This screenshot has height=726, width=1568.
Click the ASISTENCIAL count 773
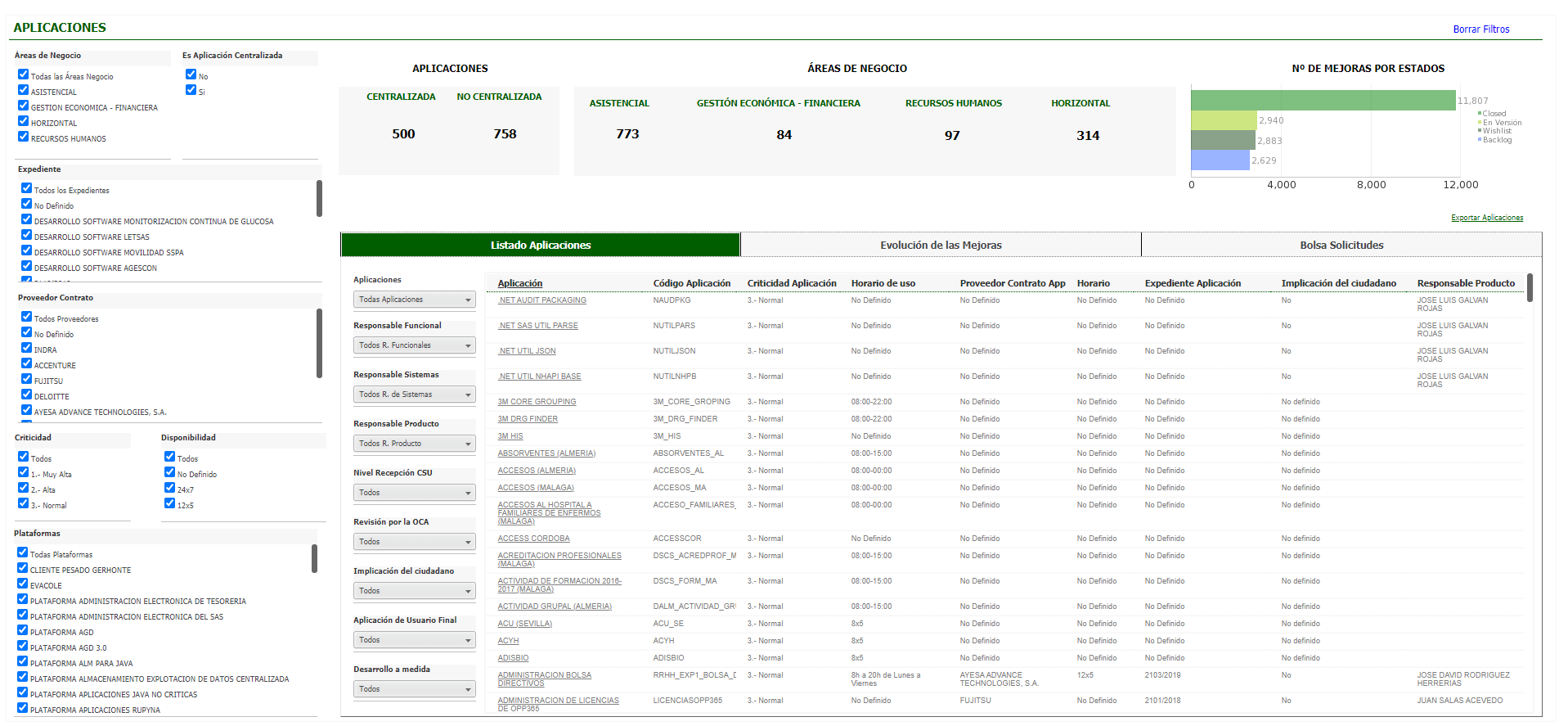(627, 134)
